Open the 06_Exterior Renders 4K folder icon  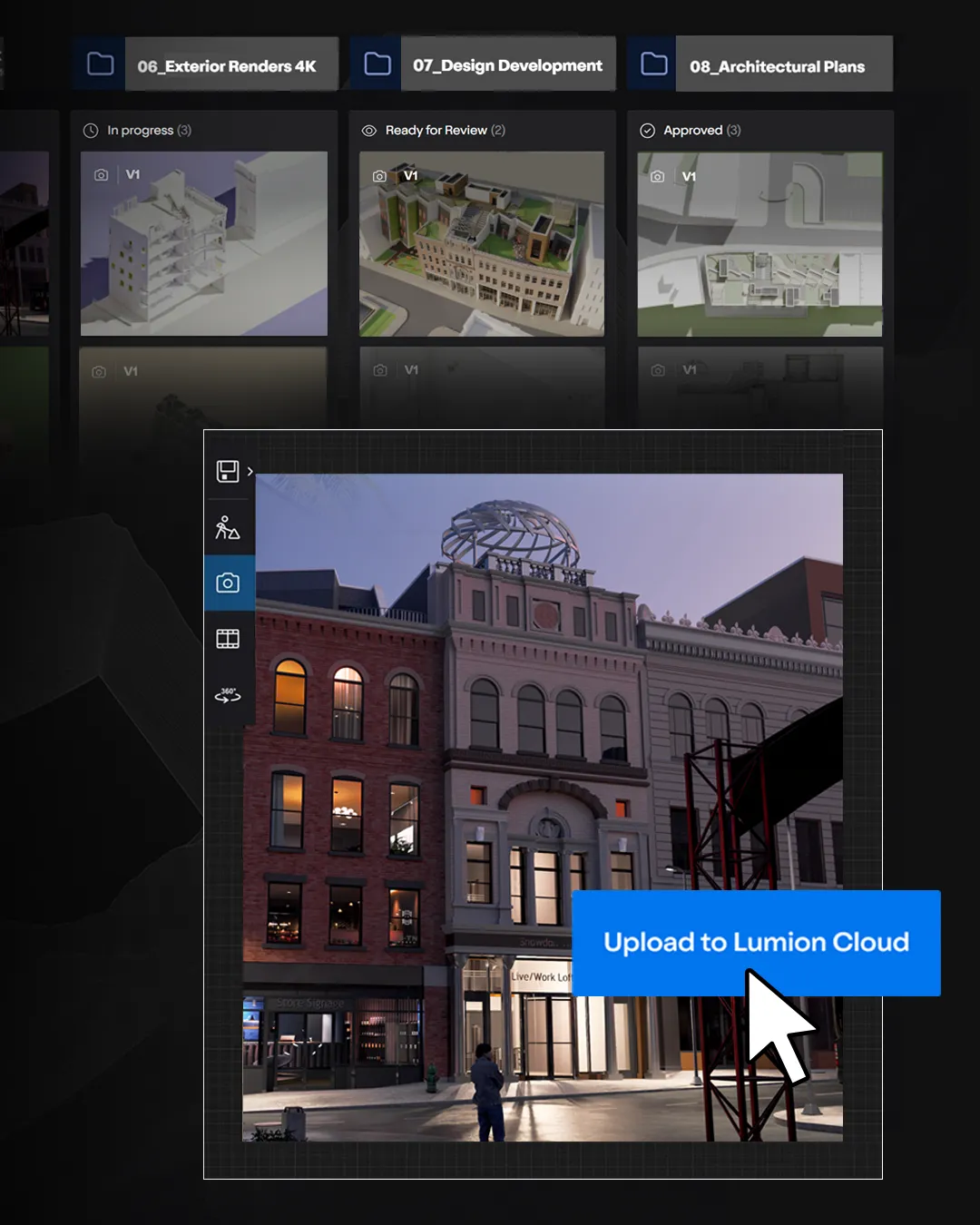coord(100,64)
